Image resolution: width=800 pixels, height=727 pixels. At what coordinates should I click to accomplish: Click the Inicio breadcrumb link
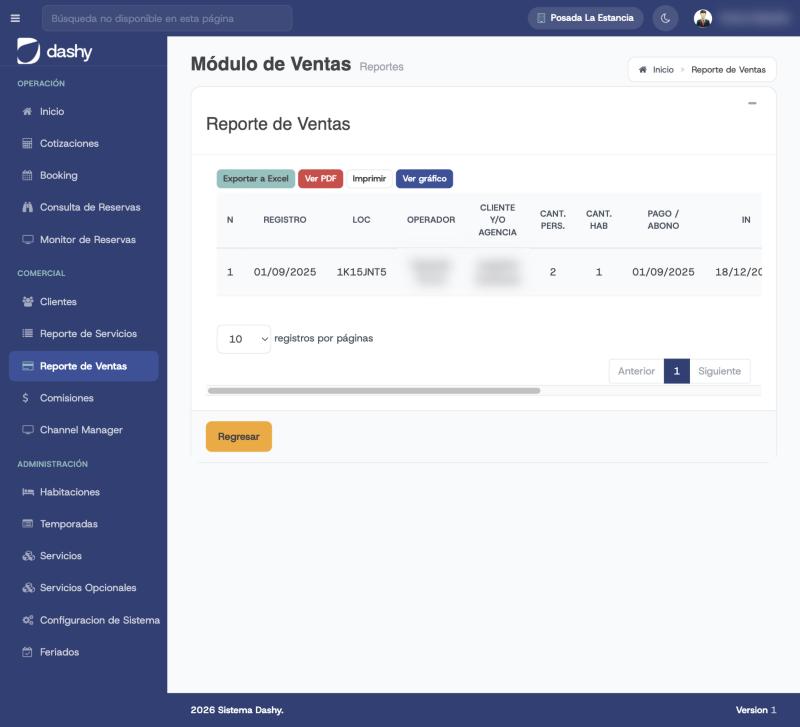663,69
